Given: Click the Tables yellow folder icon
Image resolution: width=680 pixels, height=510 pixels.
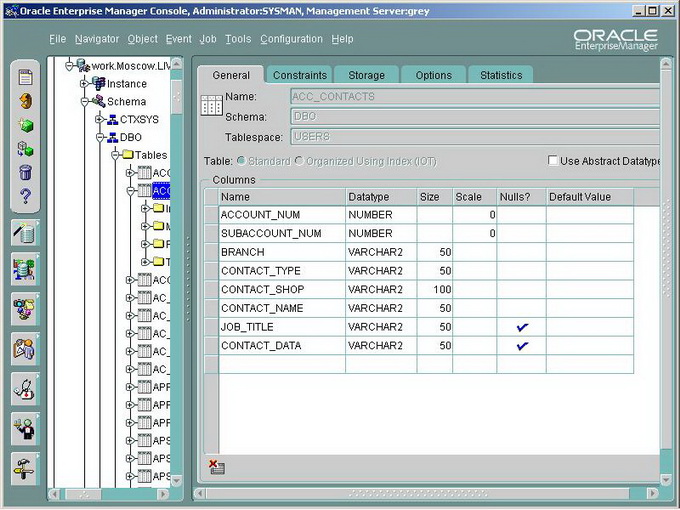Looking at the screenshot, I should [128, 154].
